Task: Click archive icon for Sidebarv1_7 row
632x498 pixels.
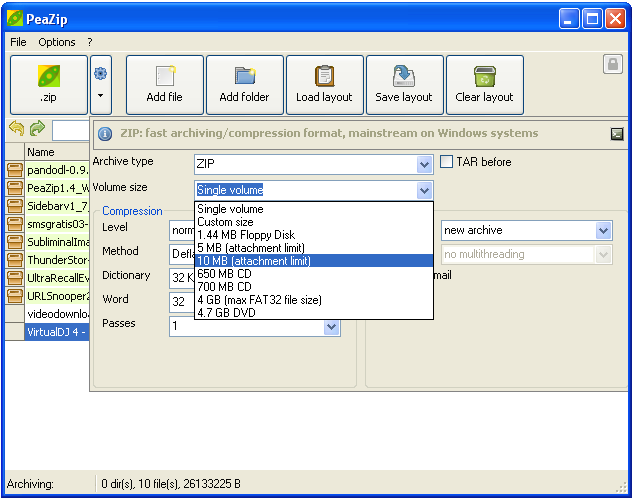Action: [15, 206]
